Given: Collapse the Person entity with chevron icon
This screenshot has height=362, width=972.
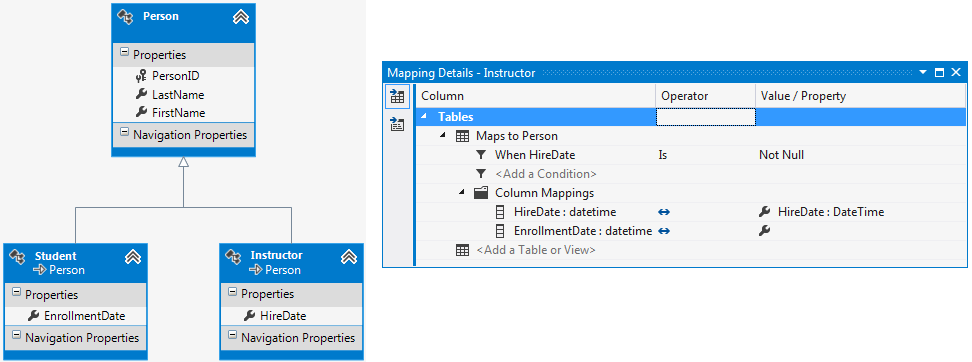Looking at the screenshot, I should pos(240,17).
